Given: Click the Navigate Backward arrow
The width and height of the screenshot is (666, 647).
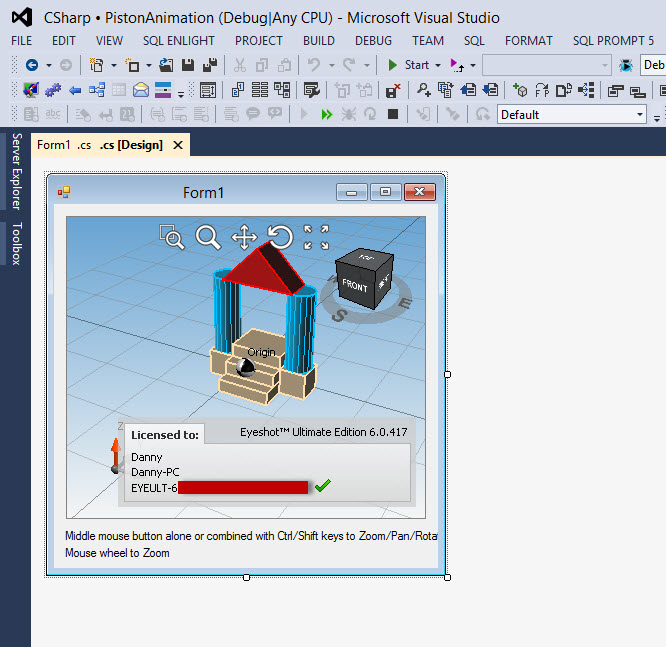Looking at the screenshot, I should point(31,65).
